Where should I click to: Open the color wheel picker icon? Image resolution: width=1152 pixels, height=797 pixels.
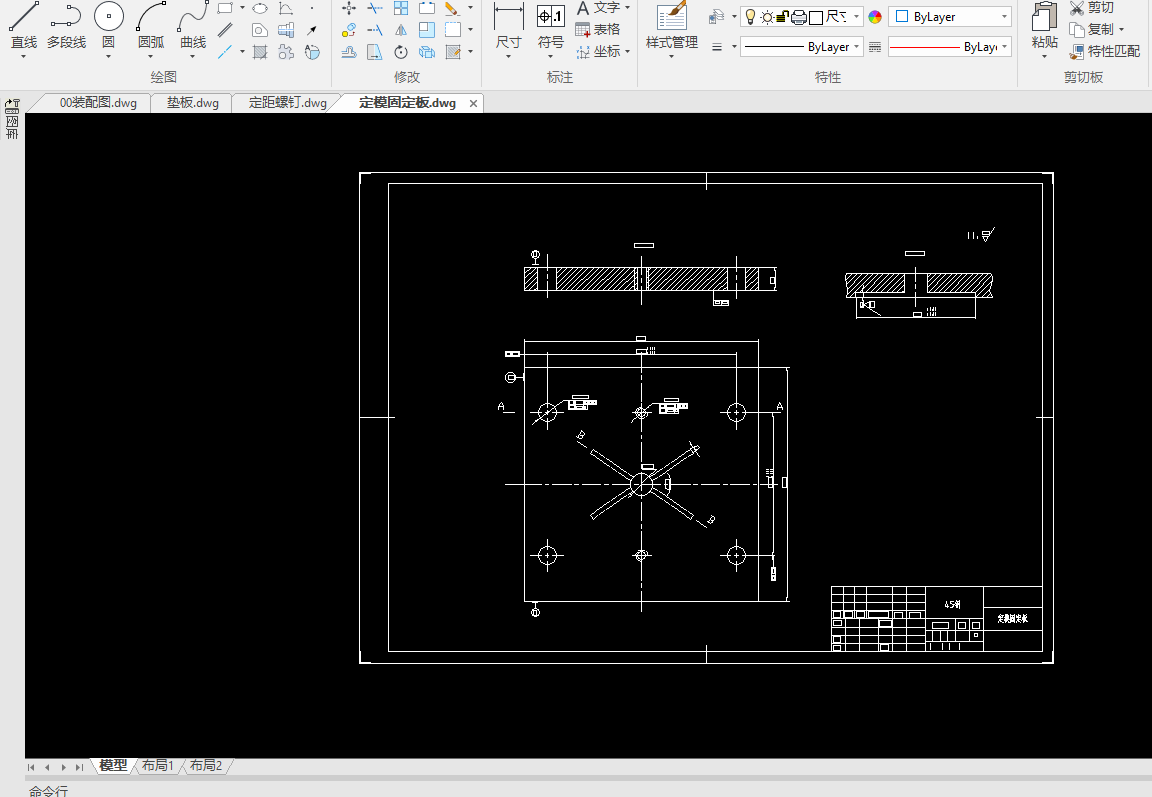click(875, 17)
